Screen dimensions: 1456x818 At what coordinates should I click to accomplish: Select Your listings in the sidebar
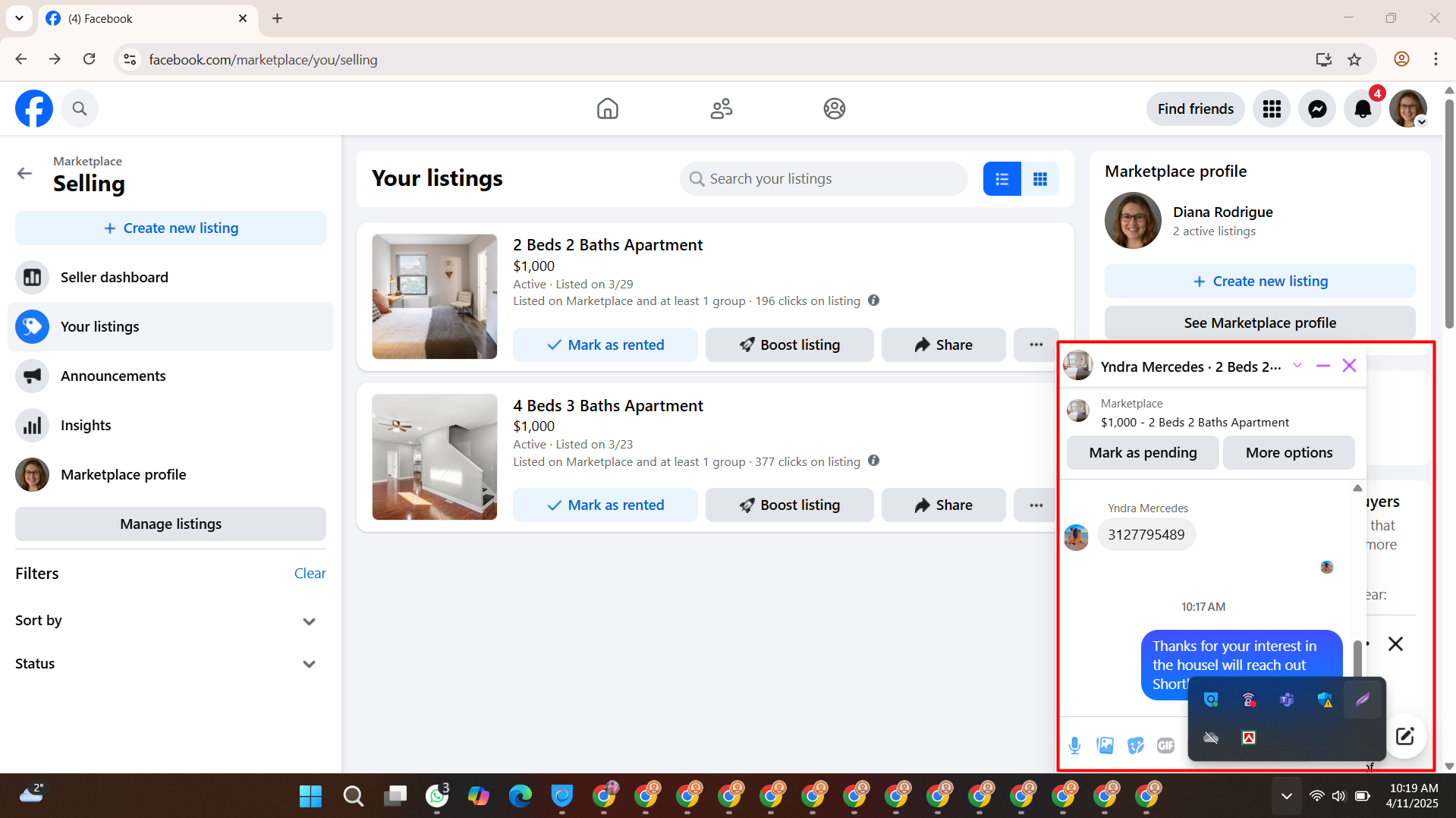pos(171,327)
